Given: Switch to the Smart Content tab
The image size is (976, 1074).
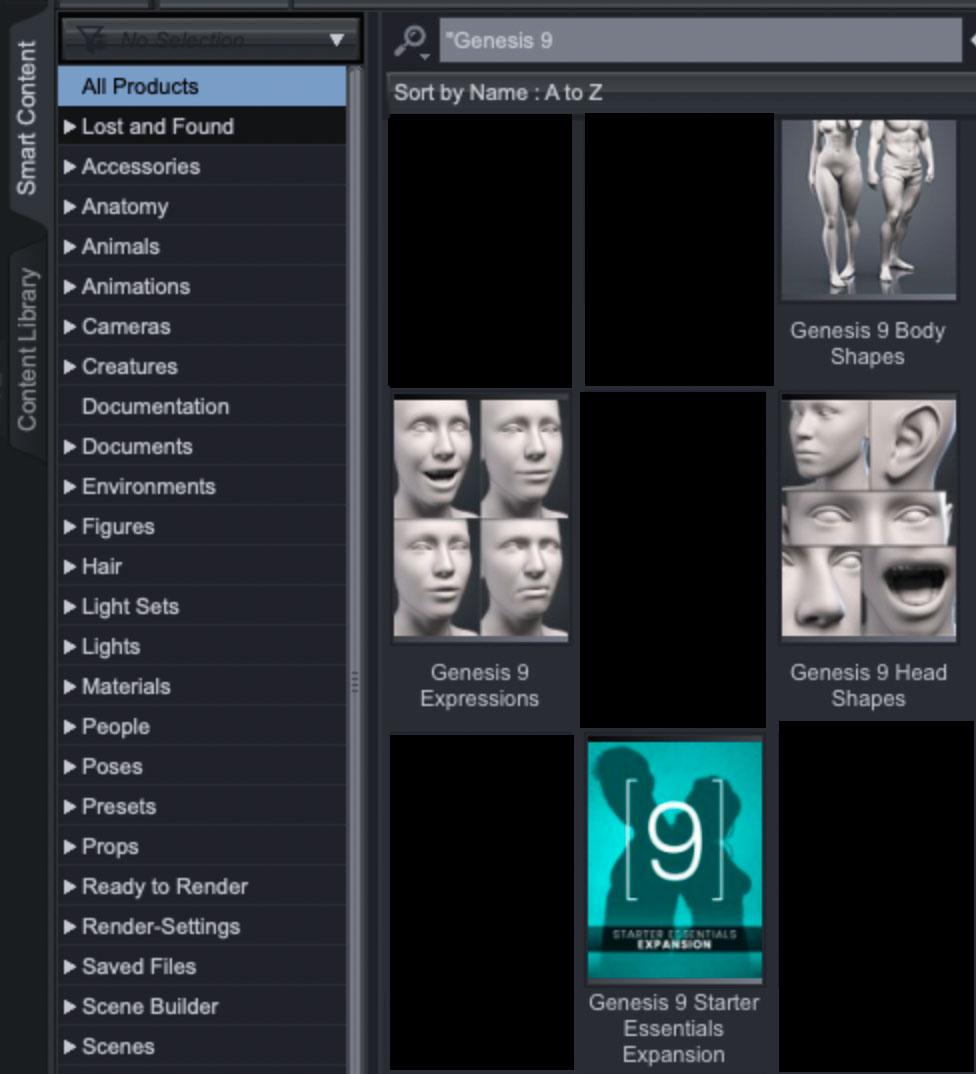Looking at the screenshot, I should [x=27, y=118].
